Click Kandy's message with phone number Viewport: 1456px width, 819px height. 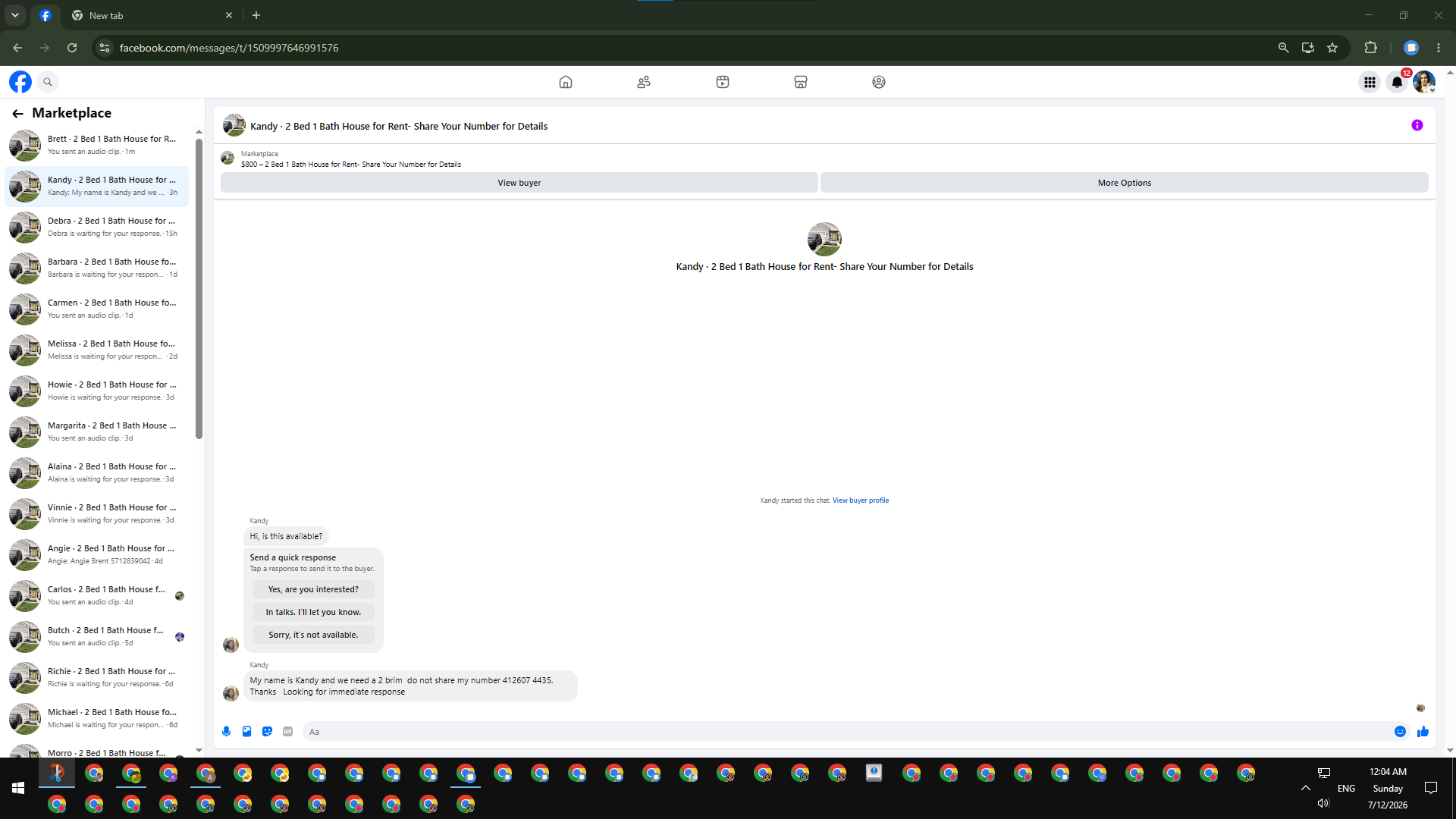[409, 686]
